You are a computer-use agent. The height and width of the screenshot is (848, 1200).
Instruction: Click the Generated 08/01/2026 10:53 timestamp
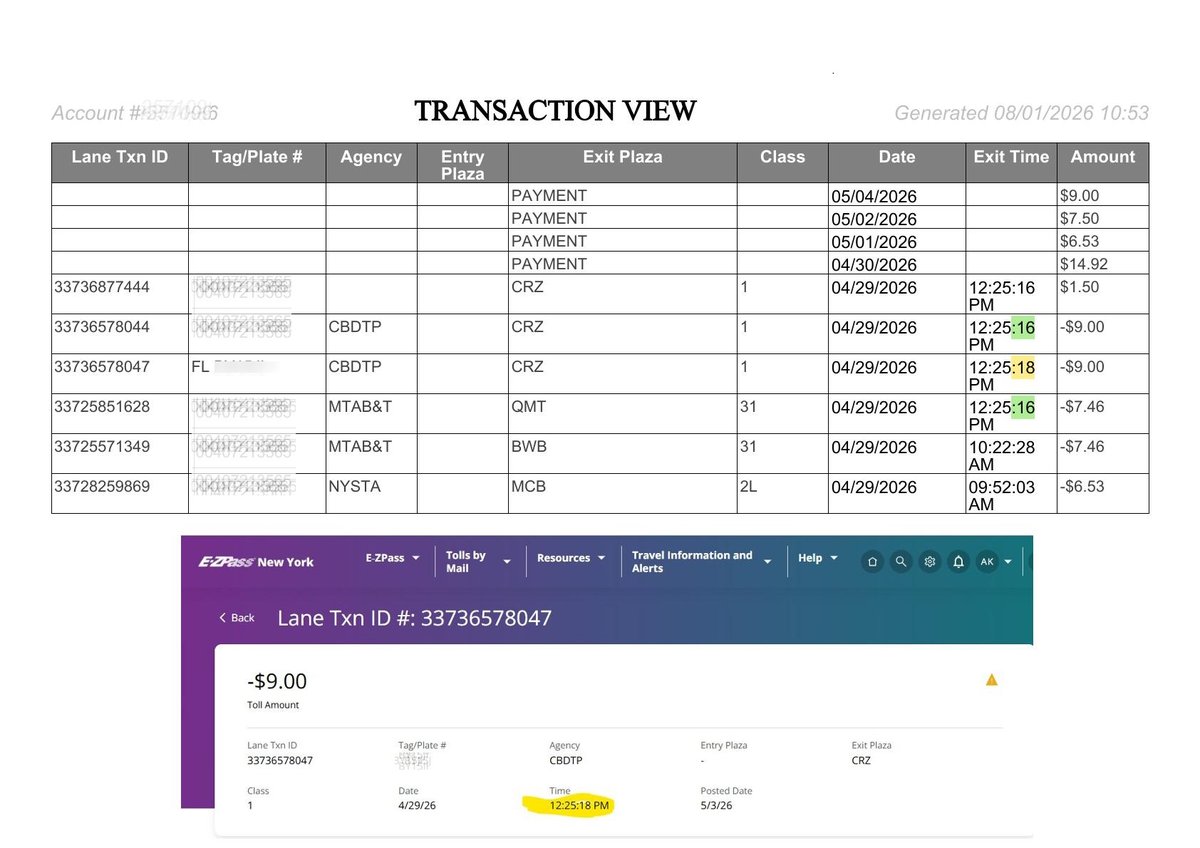coord(1022,113)
